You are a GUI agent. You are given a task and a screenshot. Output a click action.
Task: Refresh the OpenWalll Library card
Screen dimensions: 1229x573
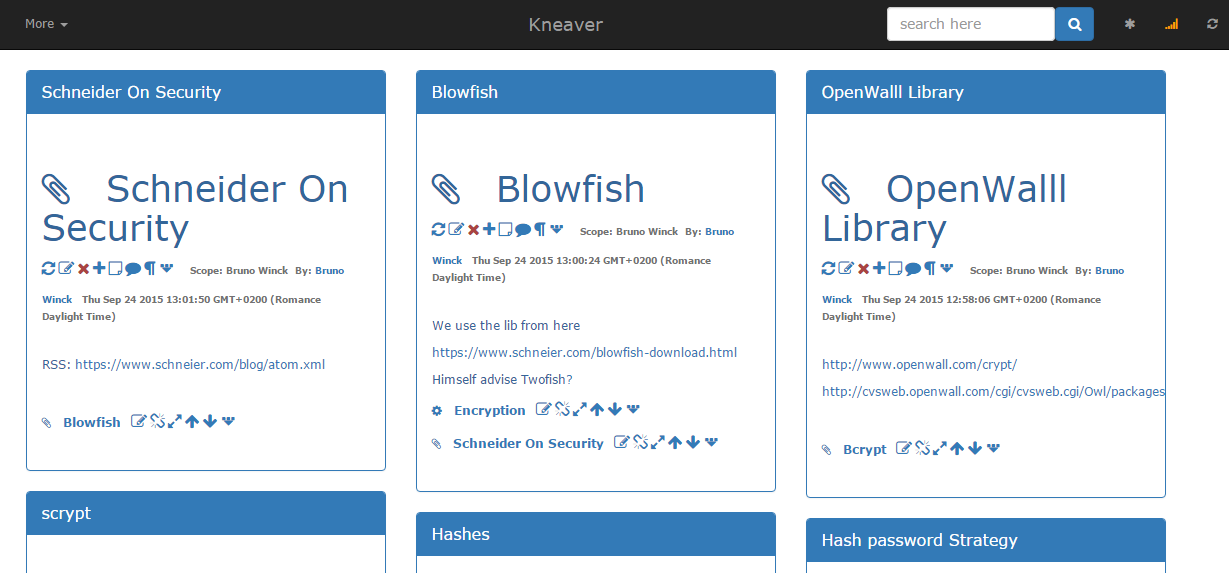click(x=828, y=268)
